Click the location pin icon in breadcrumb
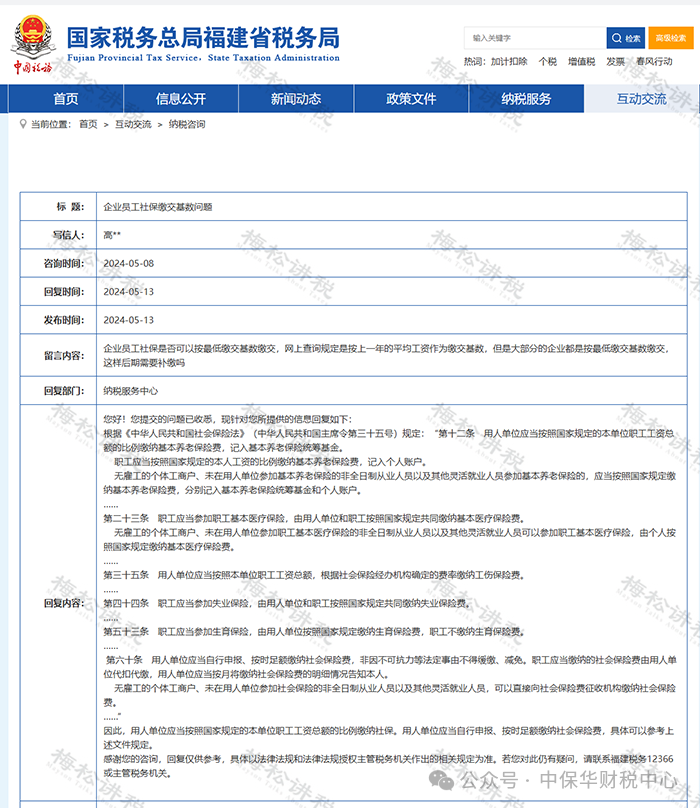 [23, 124]
